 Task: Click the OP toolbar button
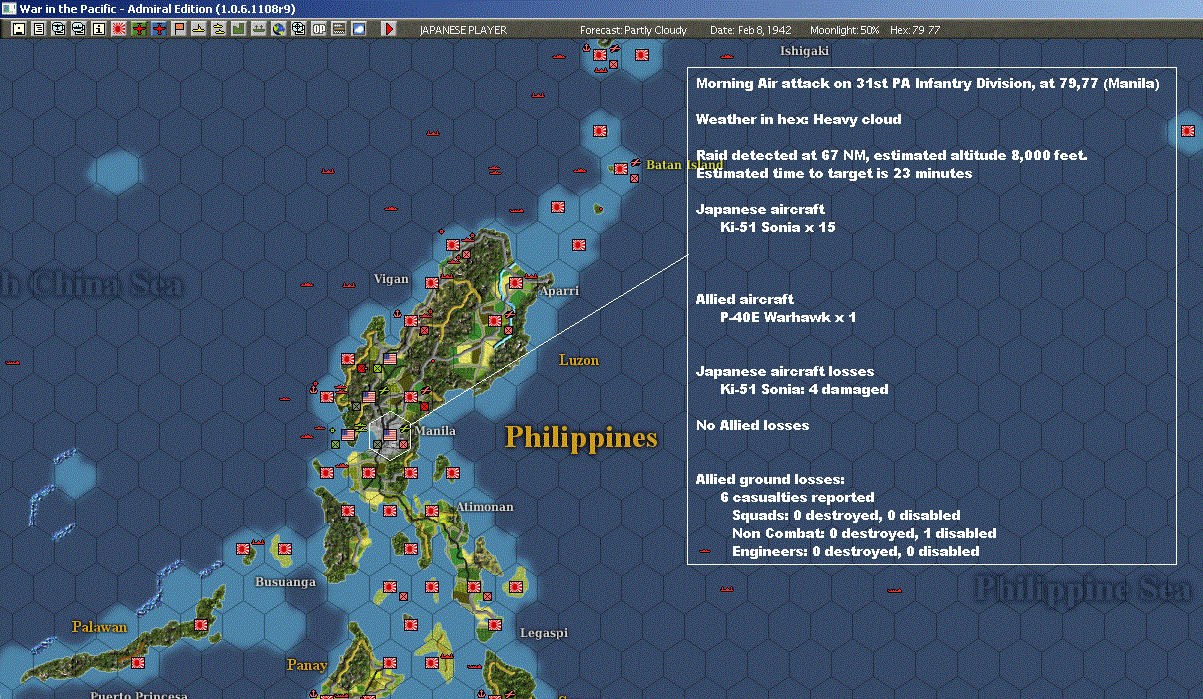coord(319,29)
